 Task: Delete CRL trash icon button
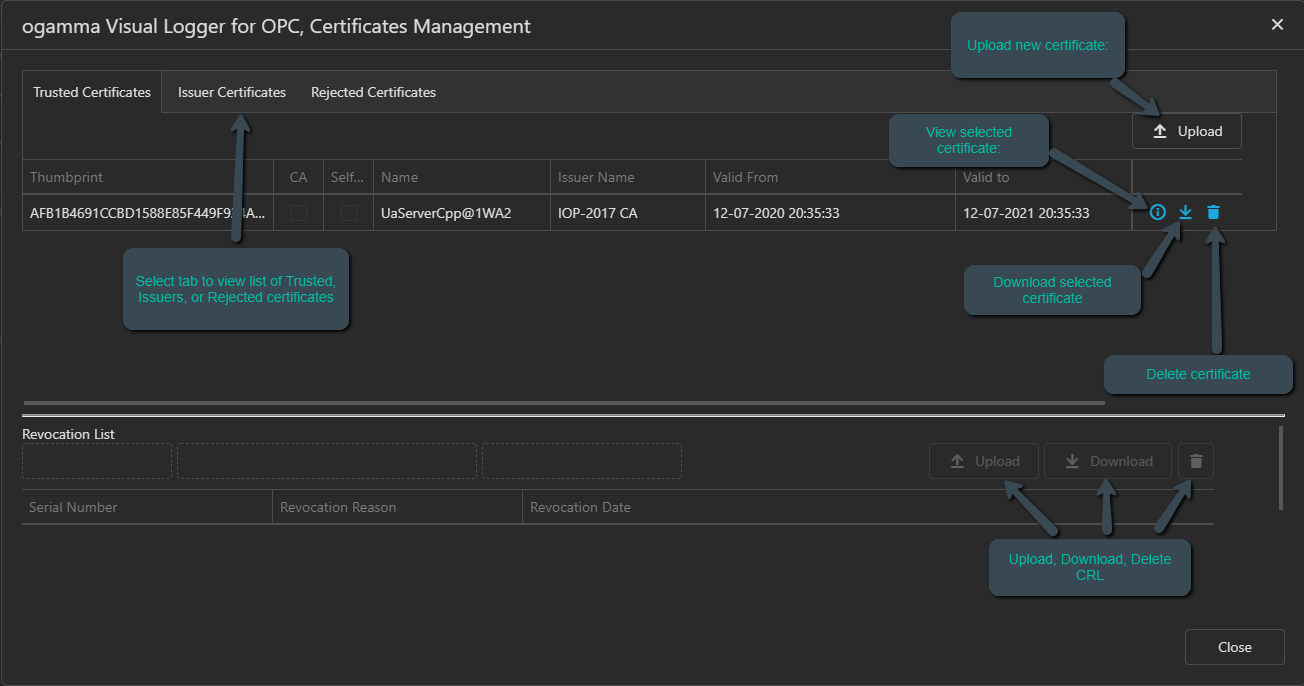coord(1196,461)
